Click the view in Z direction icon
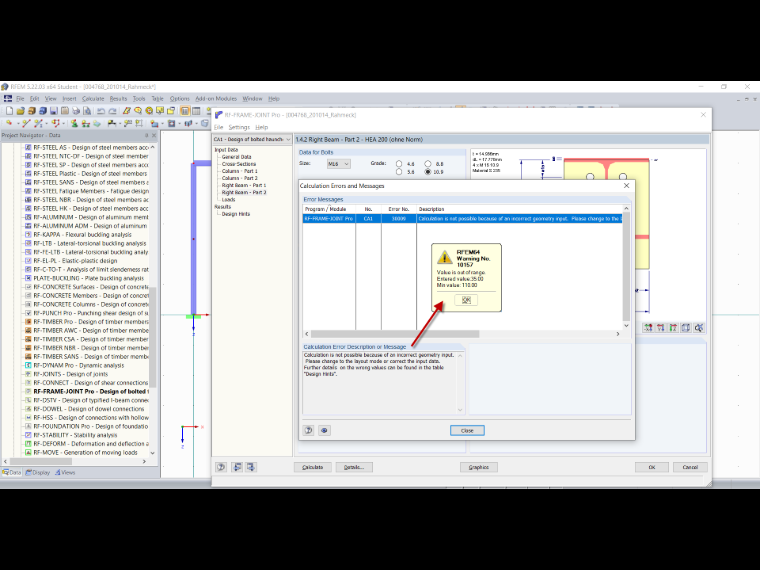This screenshot has width=760, height=570. coord(673,328)
